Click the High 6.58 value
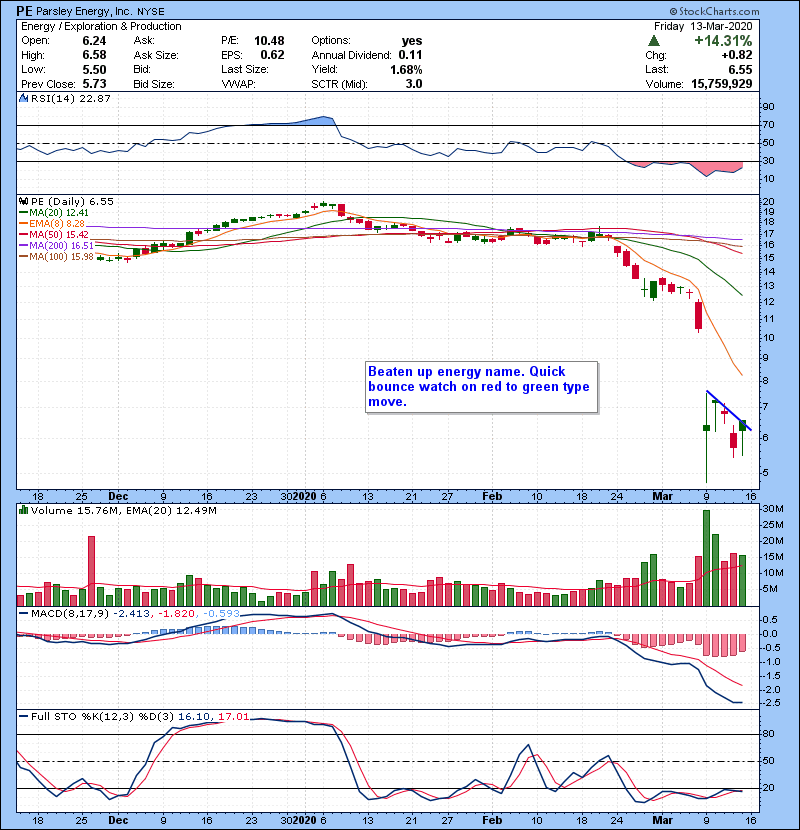The image size is (800, 830). (x=94, y=55)
